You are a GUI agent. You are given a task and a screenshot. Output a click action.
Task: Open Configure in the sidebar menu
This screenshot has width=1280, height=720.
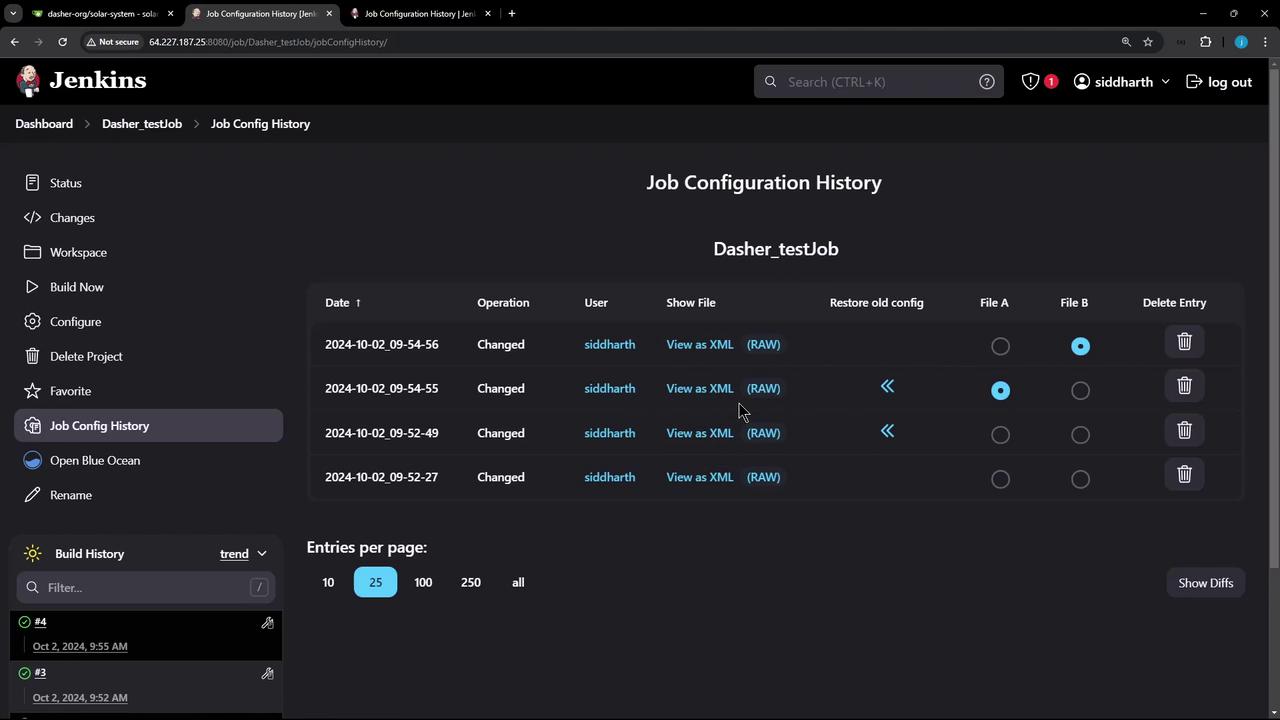coord(75,322)
